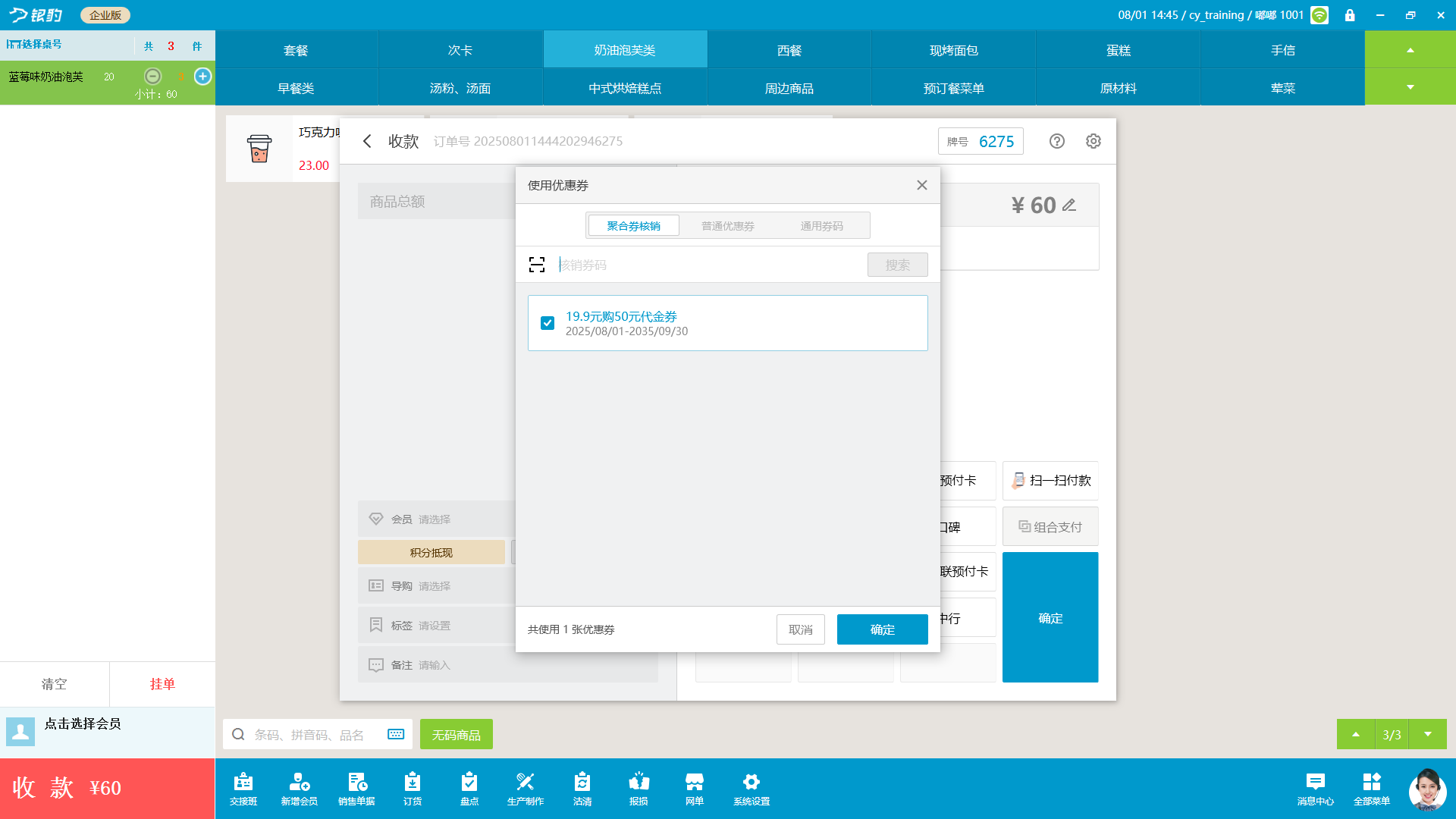Select the 荤菜 category
The image size is (1456, 819).
(x=1283, y=88)
